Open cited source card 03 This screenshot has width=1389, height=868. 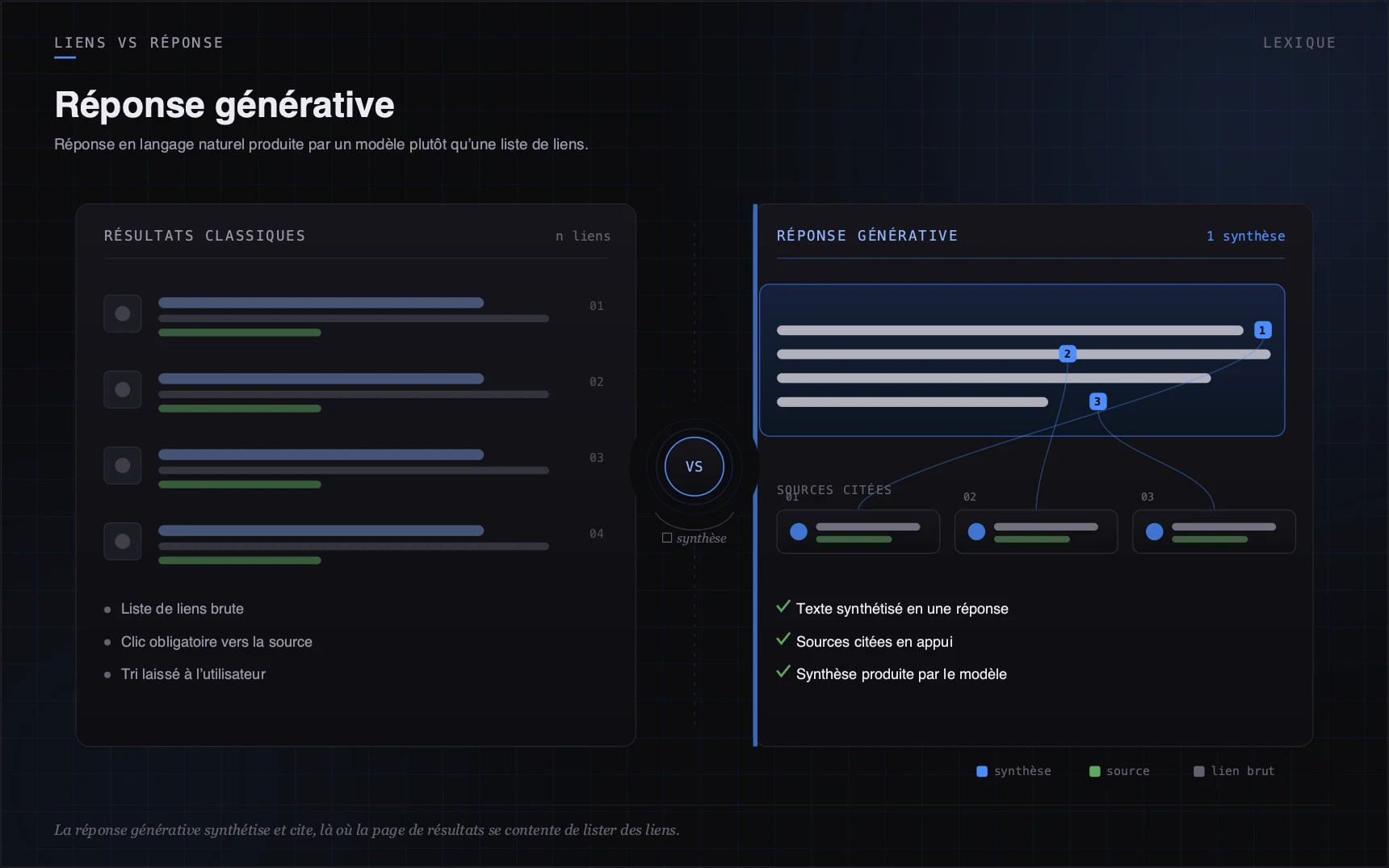[x=1214, y=531]
